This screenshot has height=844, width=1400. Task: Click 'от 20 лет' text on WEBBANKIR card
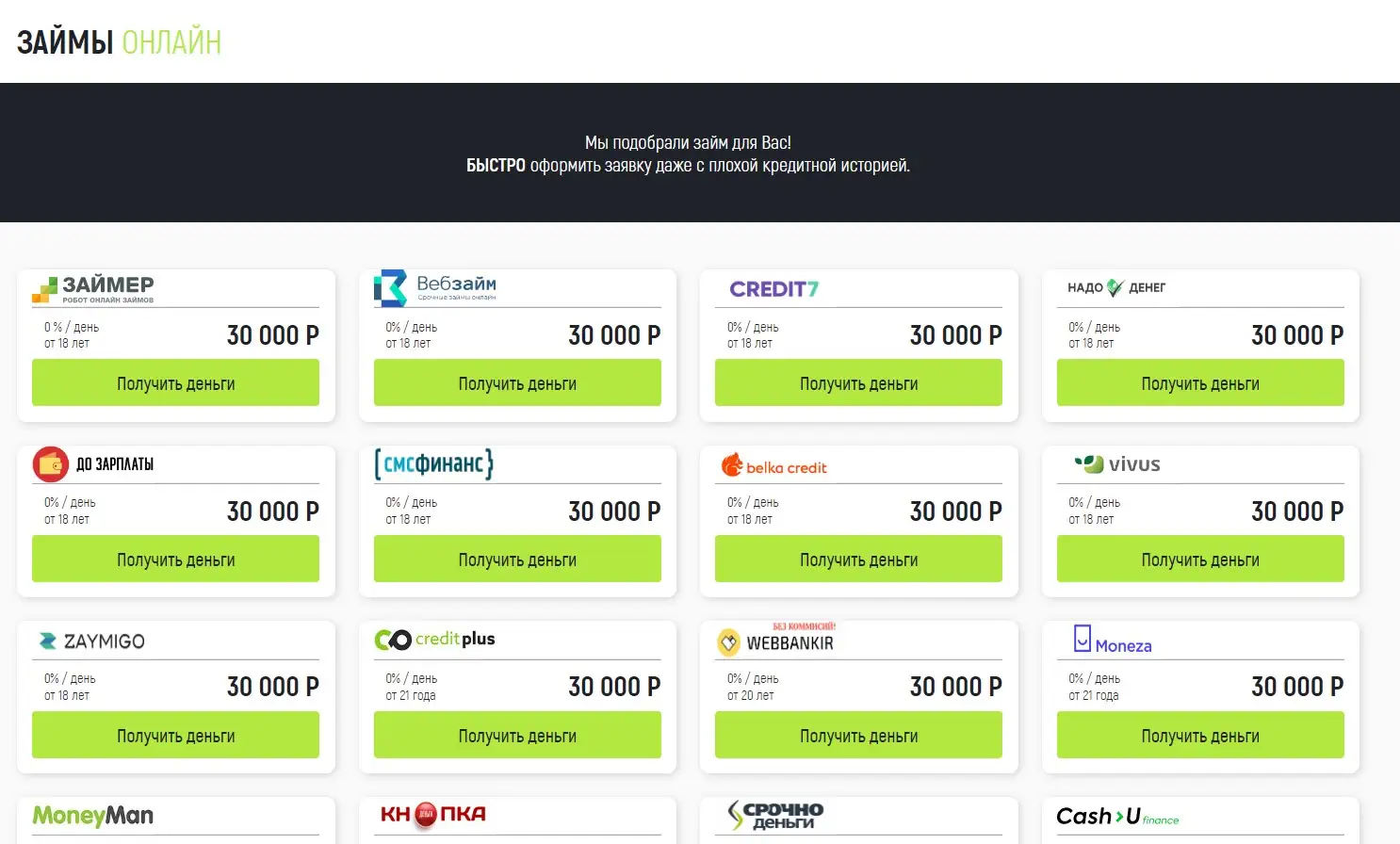click(750, 696)
